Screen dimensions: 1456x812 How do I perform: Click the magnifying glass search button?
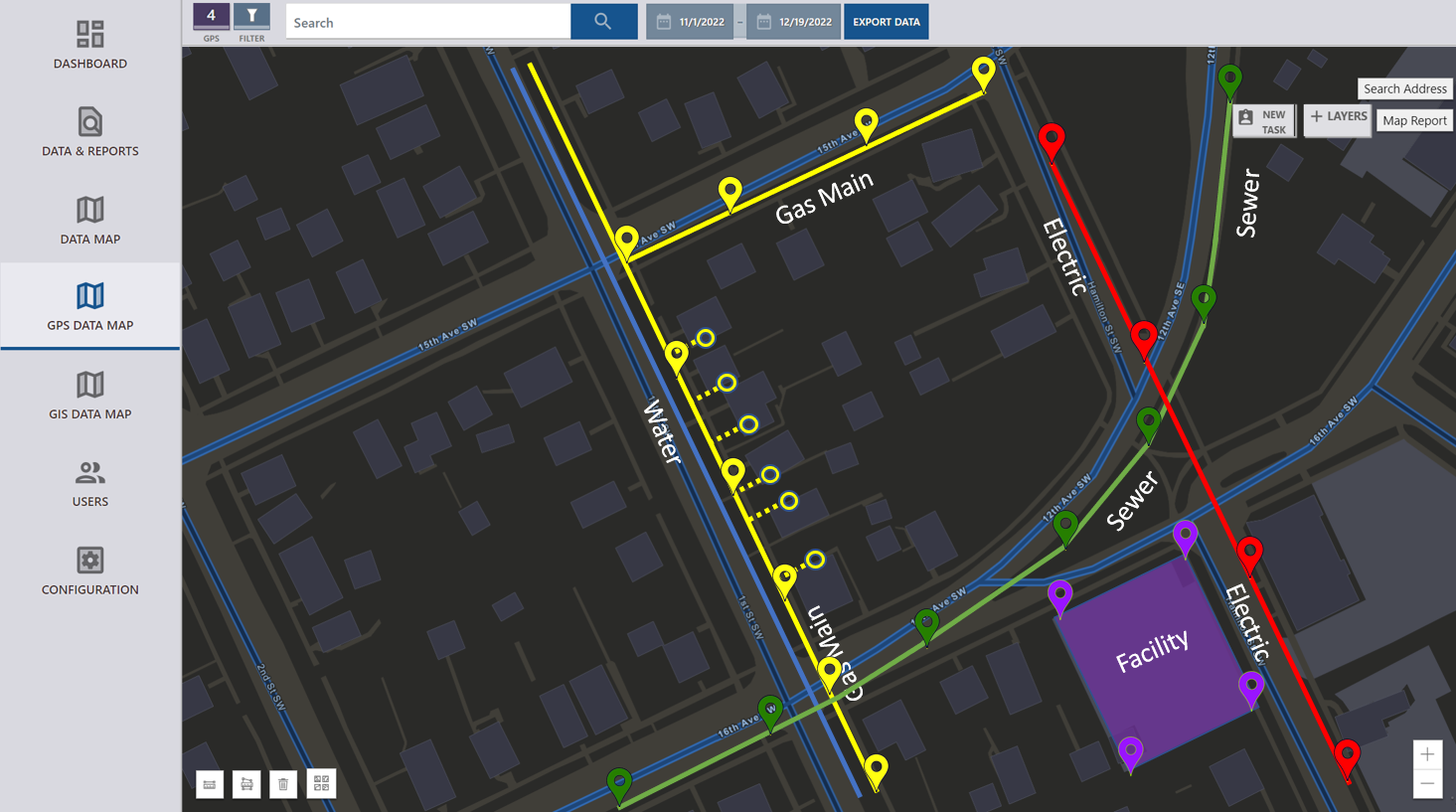pos(603,22)
